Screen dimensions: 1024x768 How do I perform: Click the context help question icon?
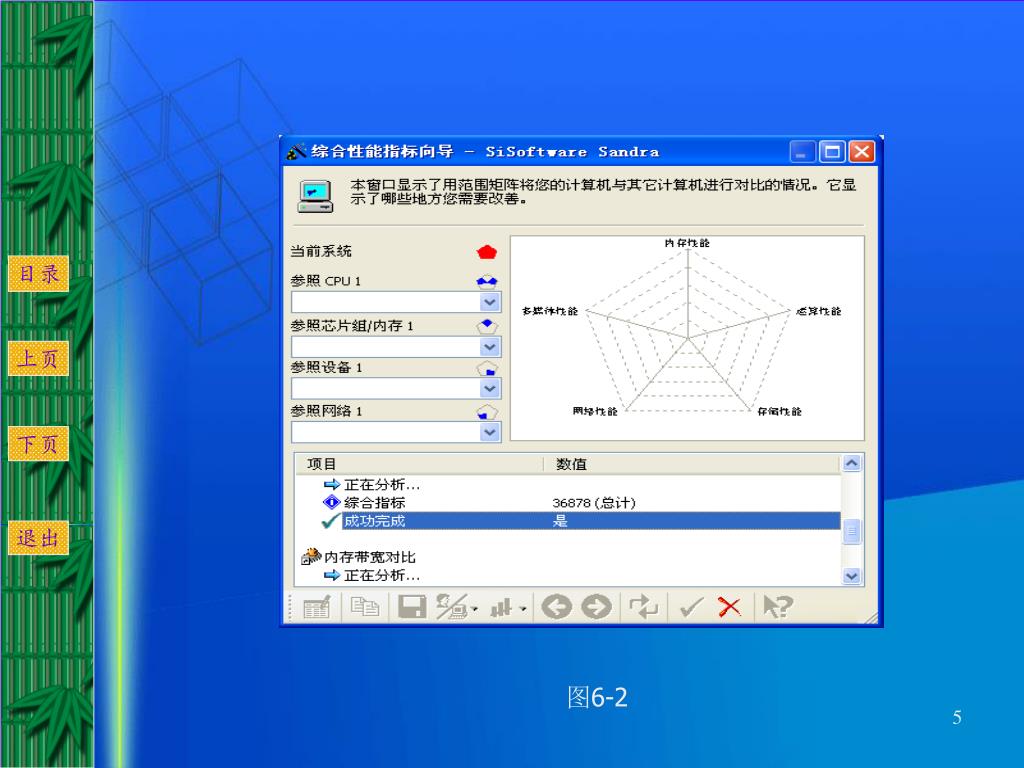pos(777,607)
